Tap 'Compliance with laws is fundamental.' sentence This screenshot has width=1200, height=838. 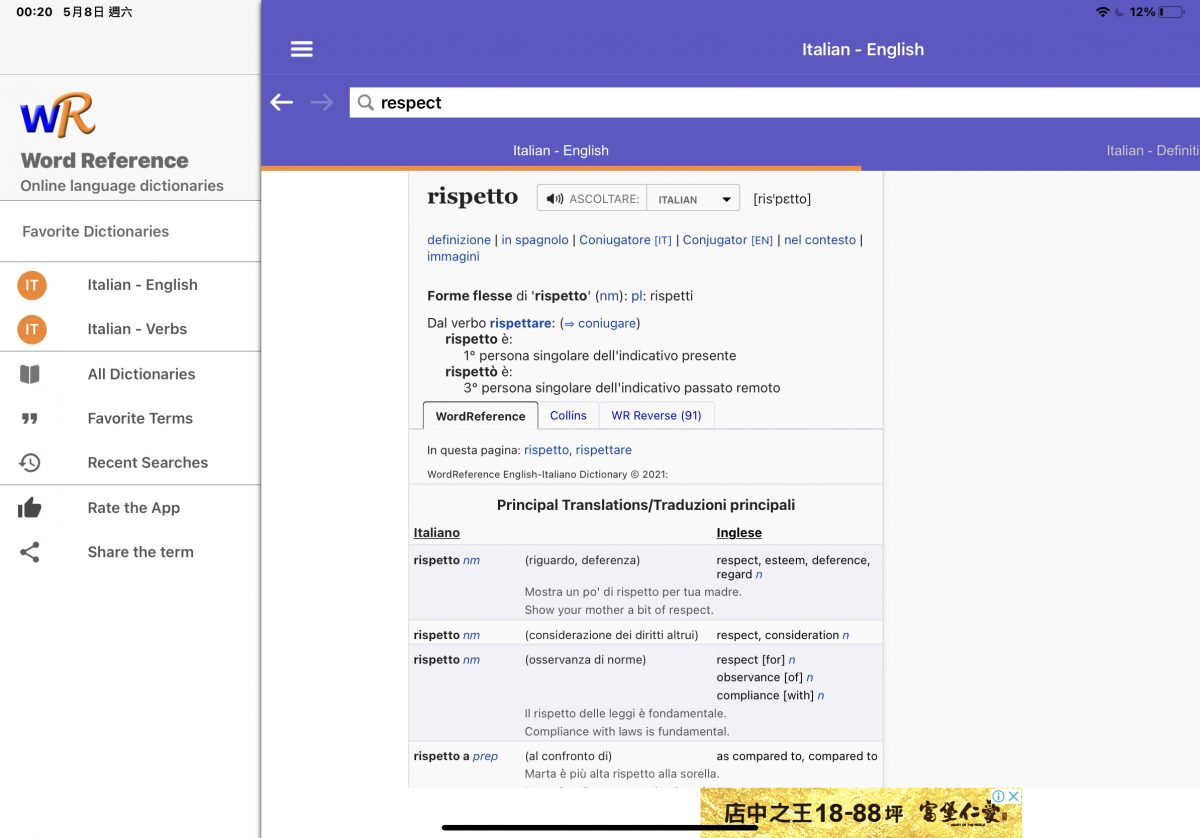point(627,732)
